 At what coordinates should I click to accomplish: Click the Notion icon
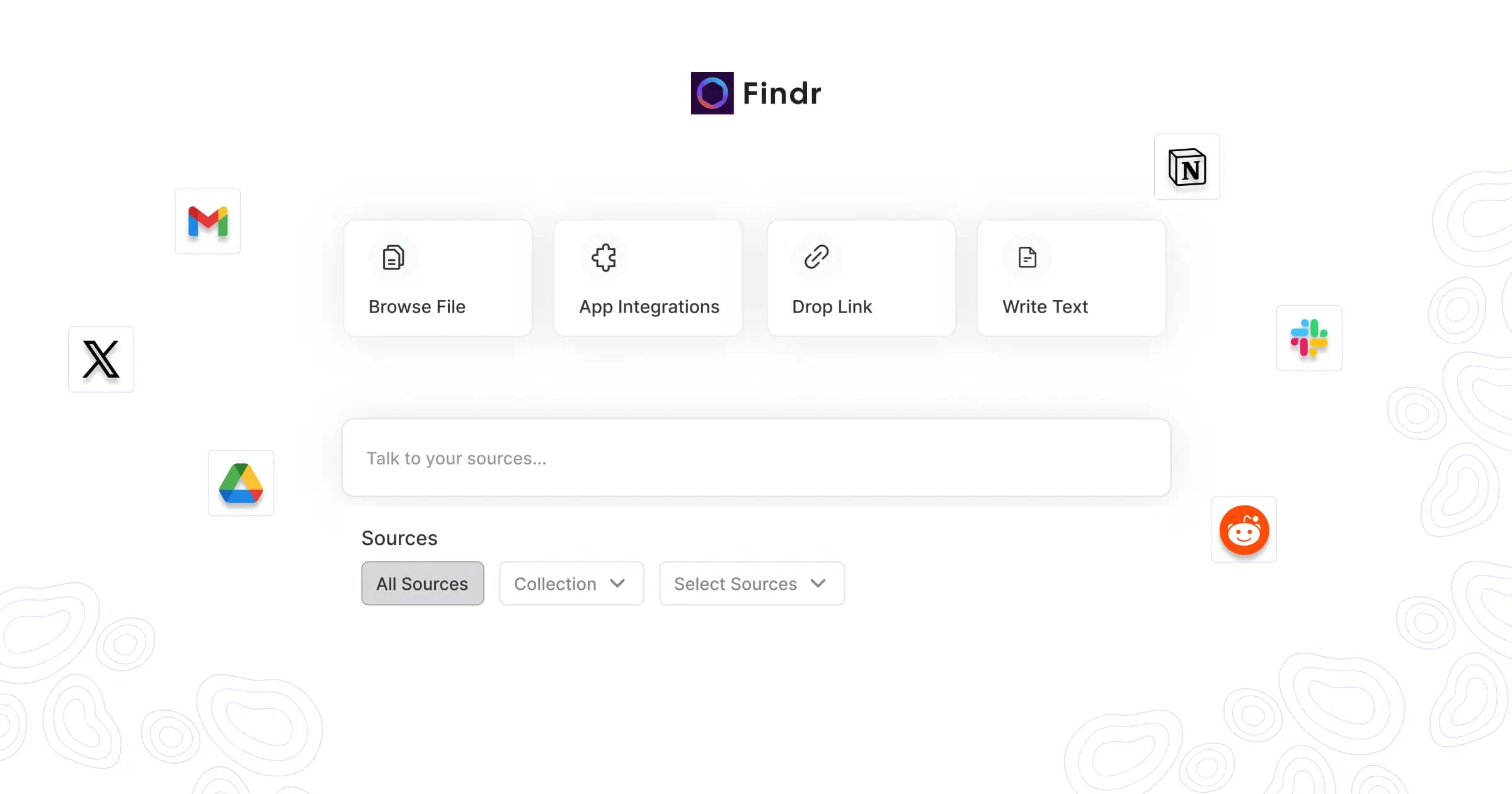click(x=1187, y=167)
